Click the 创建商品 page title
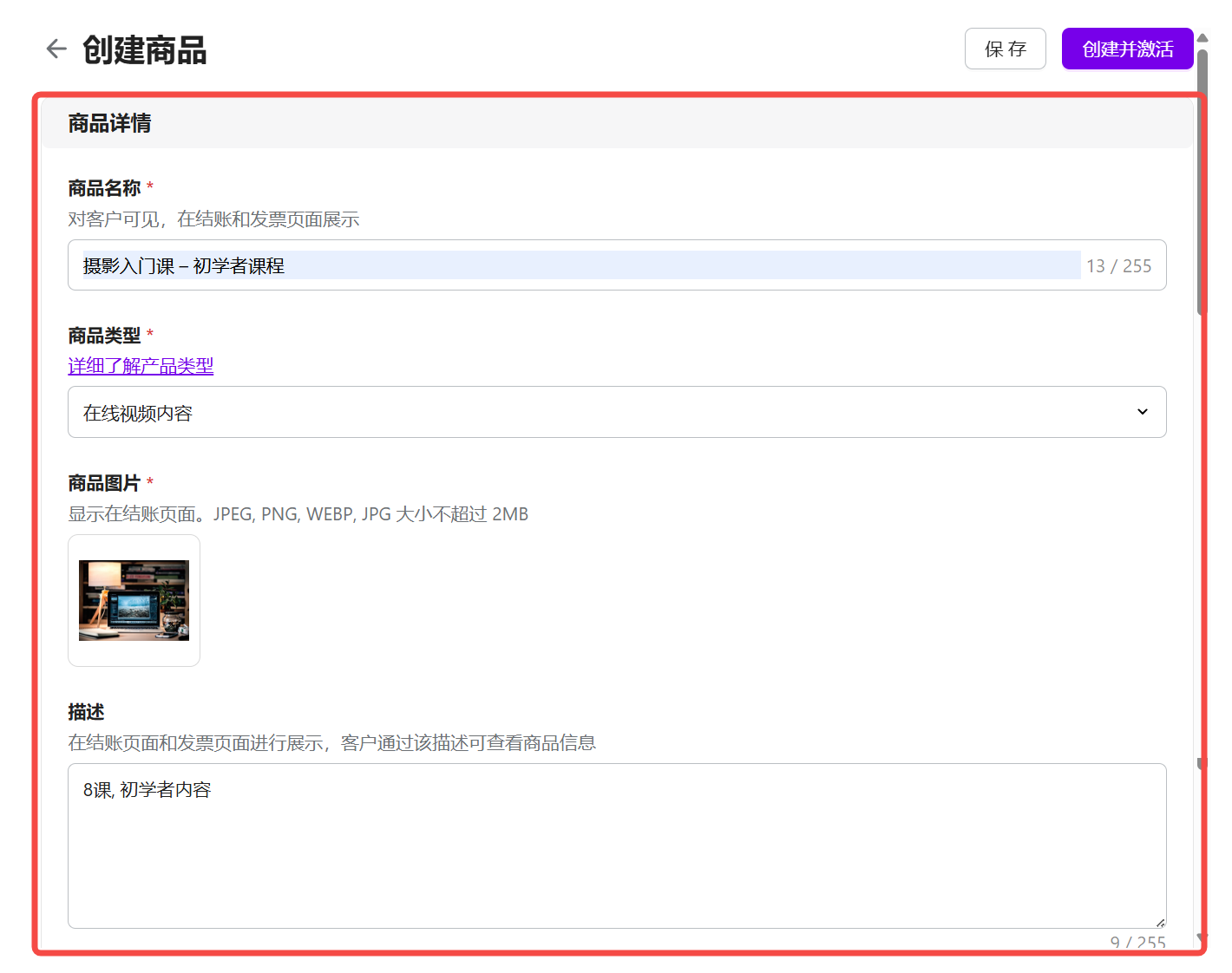Image resolution: width=1232 pixels, height=973 pixels. [144, 50]
